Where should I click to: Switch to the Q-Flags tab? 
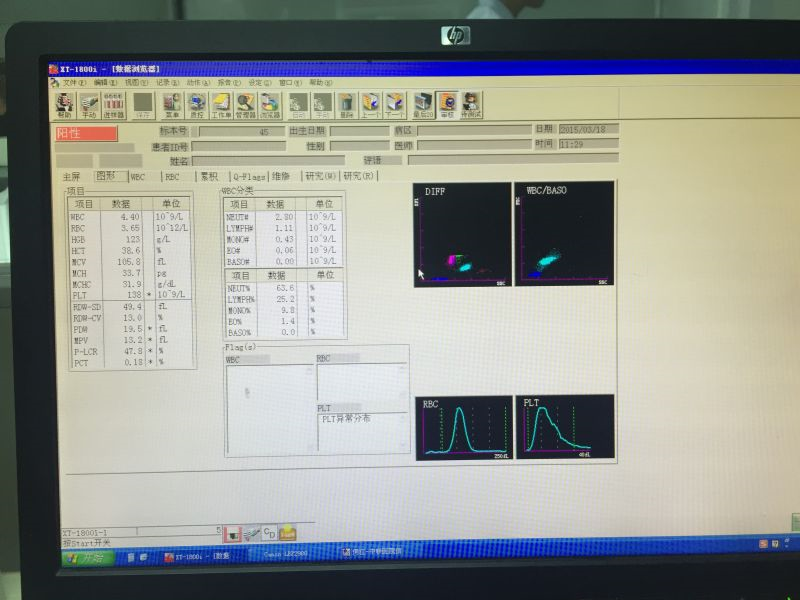pos(243,176)
